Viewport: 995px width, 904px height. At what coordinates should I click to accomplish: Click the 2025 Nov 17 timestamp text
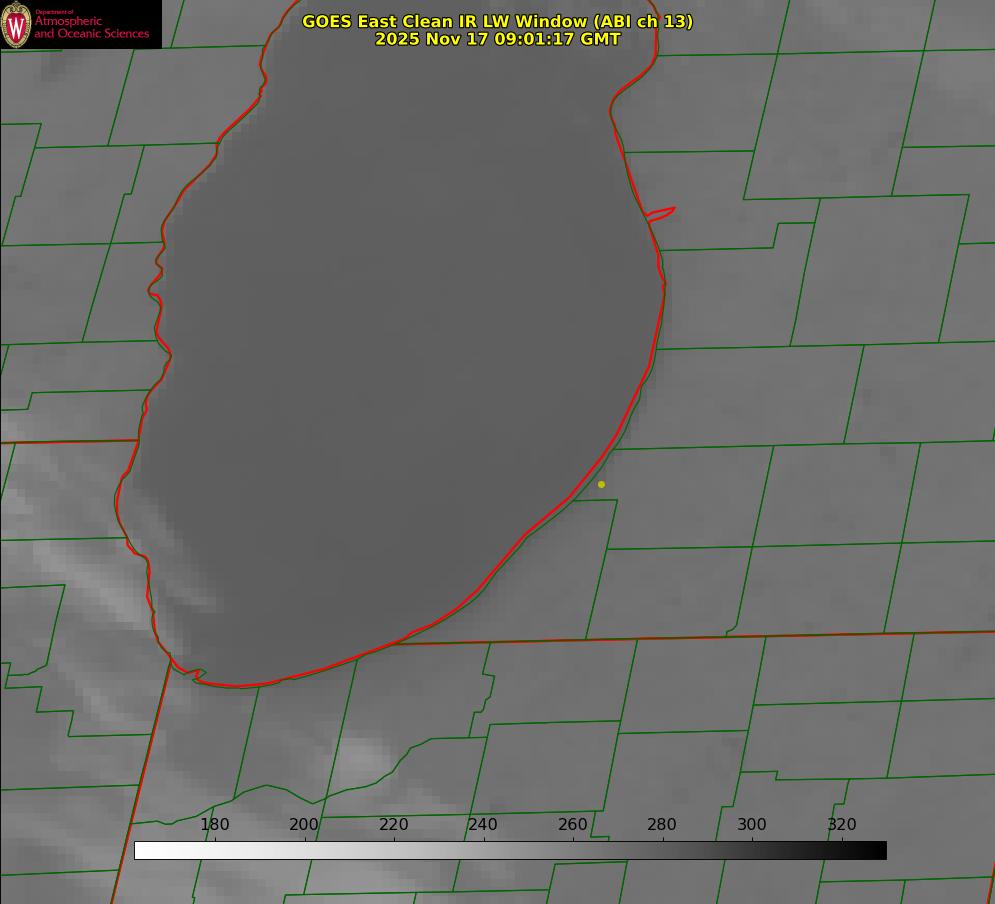[497, 40]
